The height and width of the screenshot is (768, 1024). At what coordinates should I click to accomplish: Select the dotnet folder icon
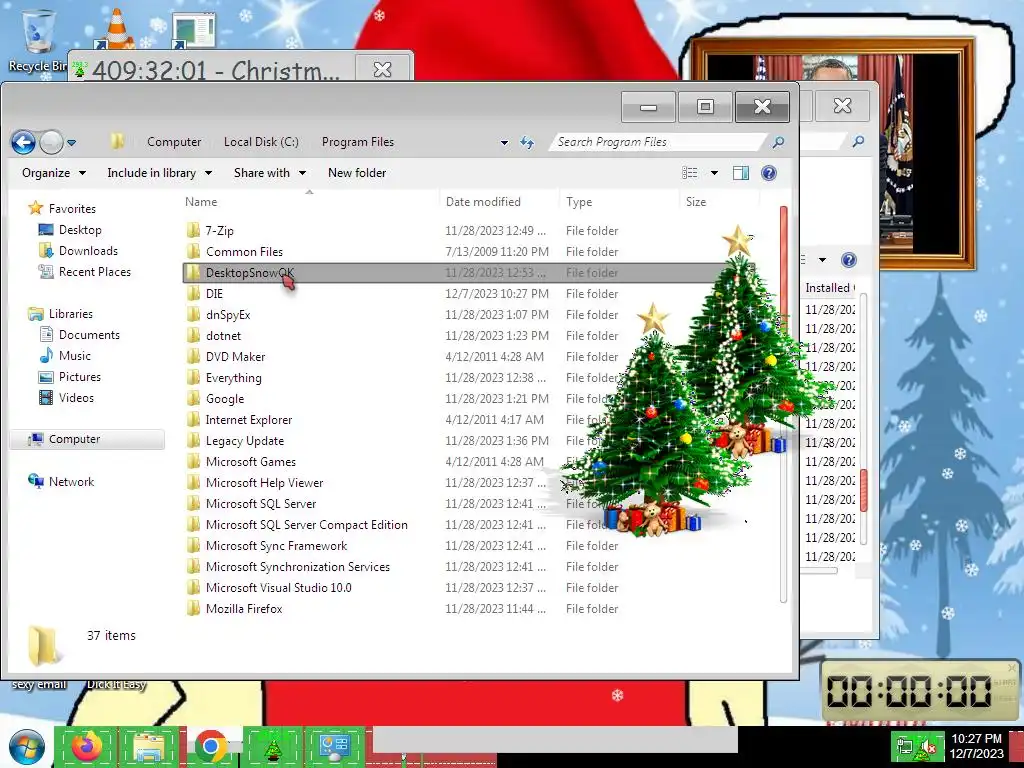[193, 335]
